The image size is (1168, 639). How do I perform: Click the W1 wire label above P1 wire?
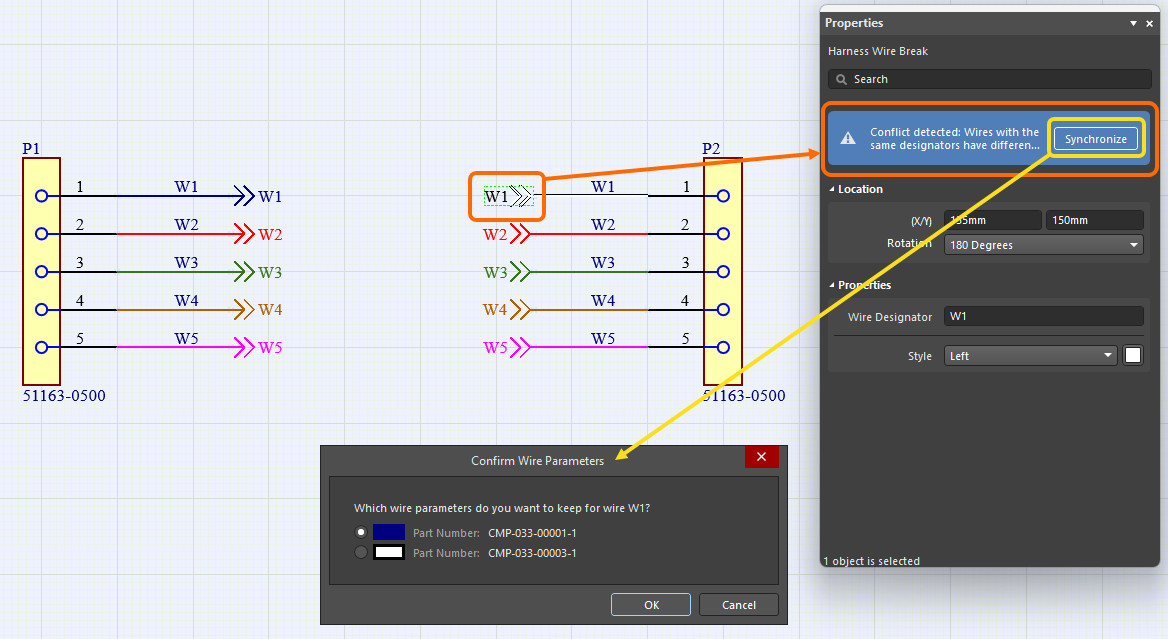(186, 186)
